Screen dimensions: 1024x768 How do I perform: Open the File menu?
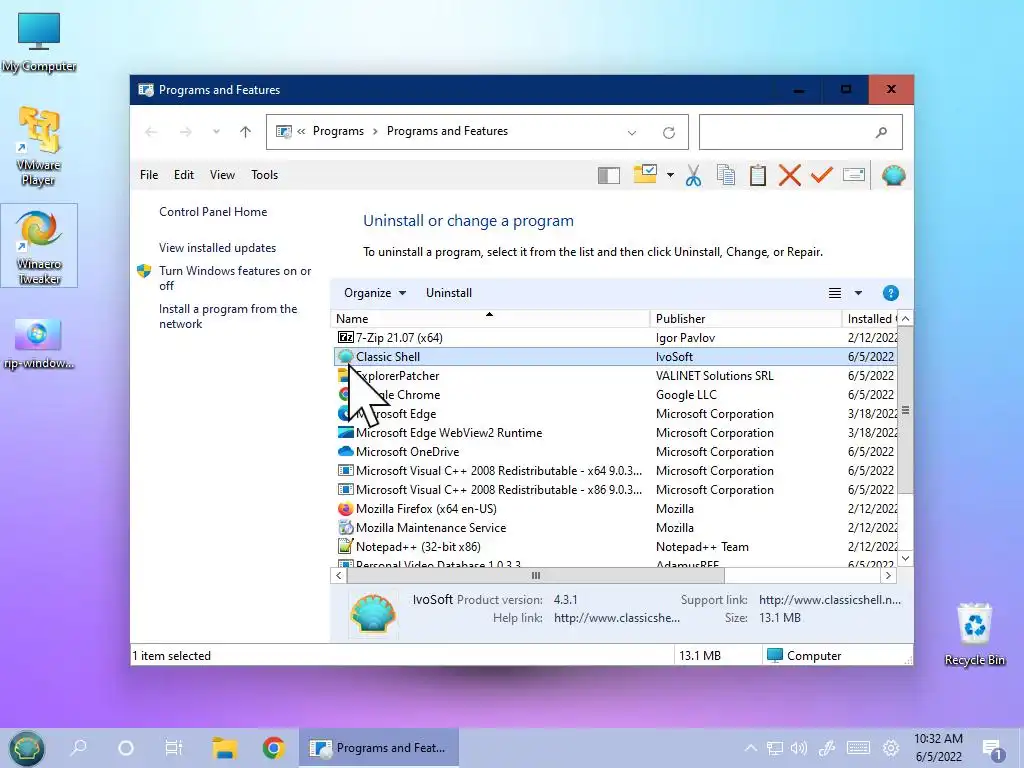[x=149, y=175]
